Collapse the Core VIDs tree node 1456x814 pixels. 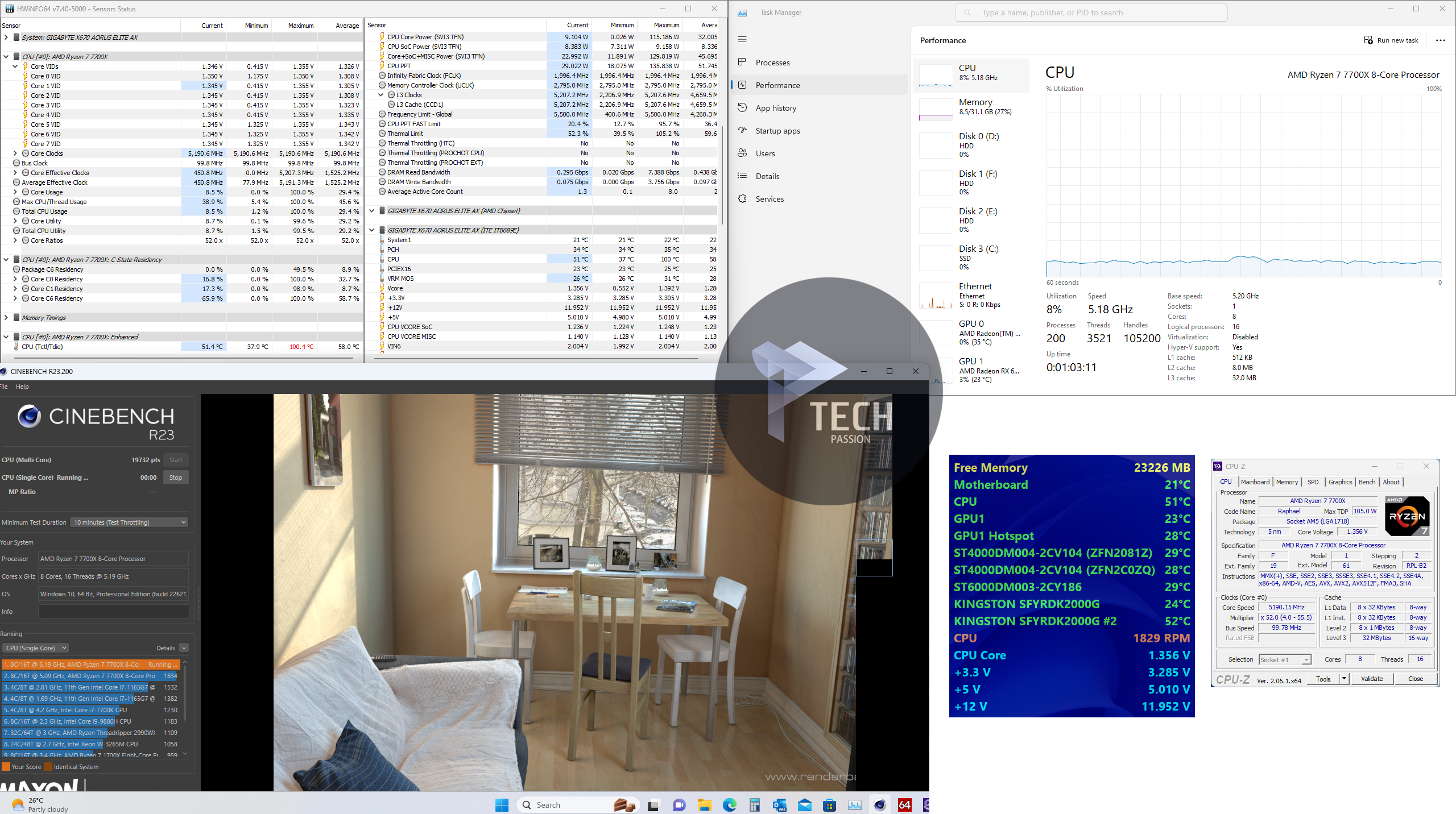pos(15,67)
